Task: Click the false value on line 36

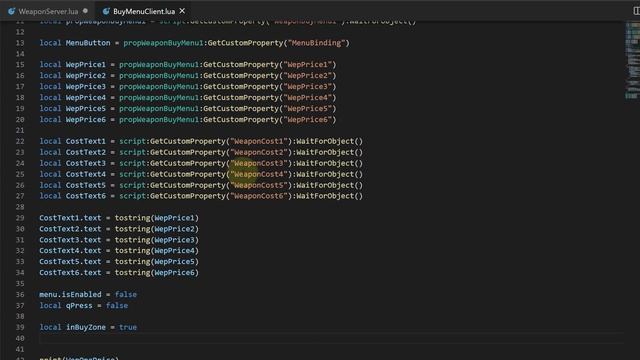Action: tap(126, 295)
